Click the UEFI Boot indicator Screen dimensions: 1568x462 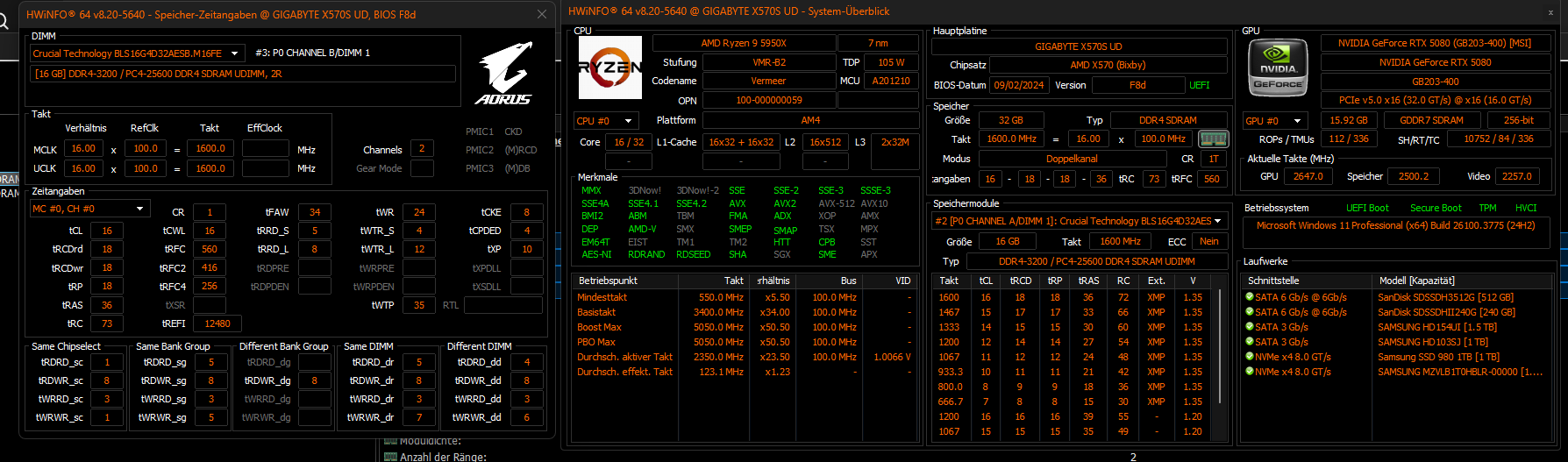pyautogui.click(x=1367, y=208)
